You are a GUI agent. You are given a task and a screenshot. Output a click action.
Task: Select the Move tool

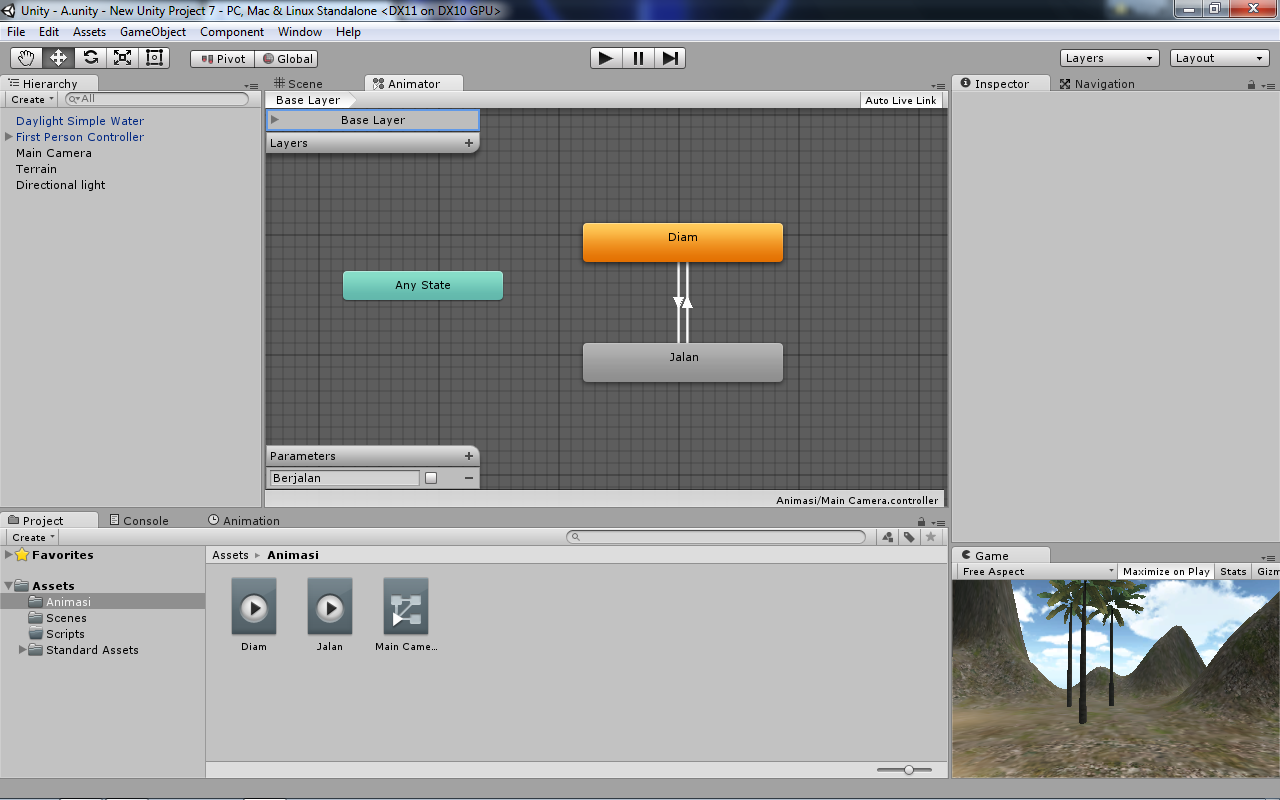[x=57, y=57]
